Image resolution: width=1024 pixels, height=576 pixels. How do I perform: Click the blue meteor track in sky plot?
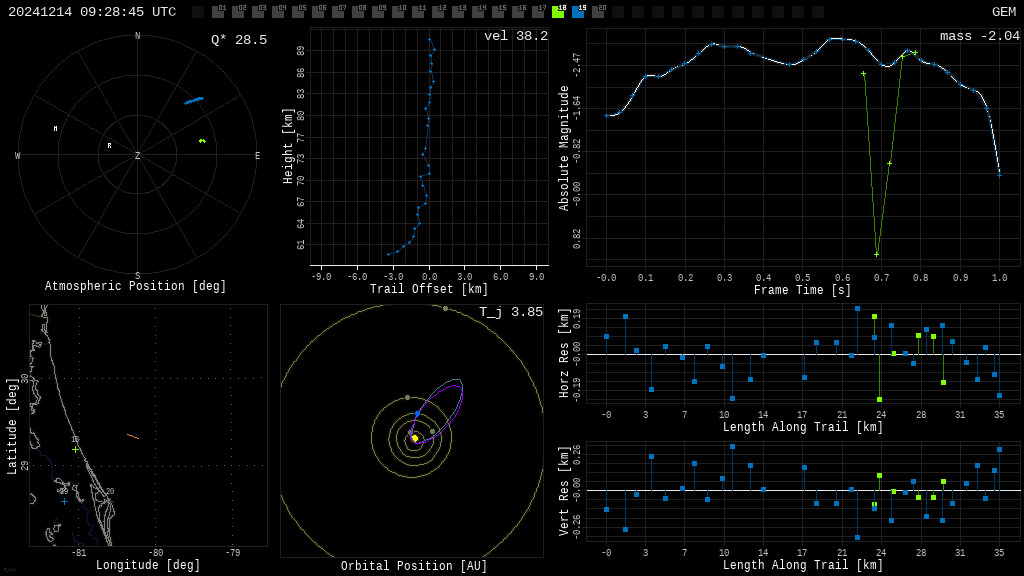pyautogui.click(x=194, y=100)
